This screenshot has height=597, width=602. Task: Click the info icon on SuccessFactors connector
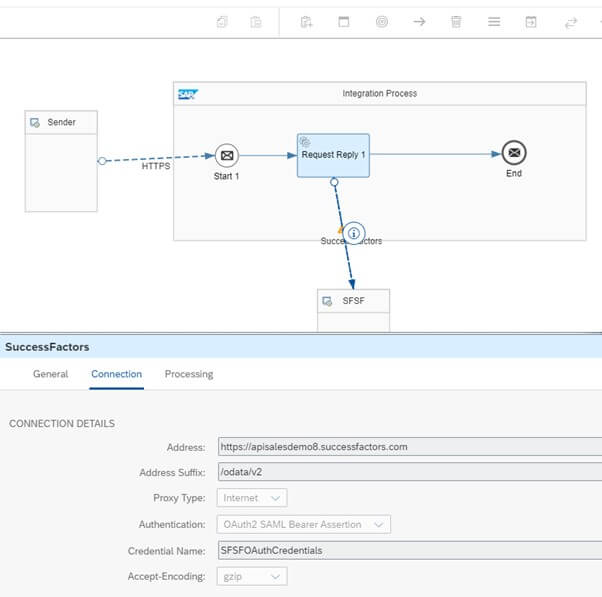pos(354,233)
